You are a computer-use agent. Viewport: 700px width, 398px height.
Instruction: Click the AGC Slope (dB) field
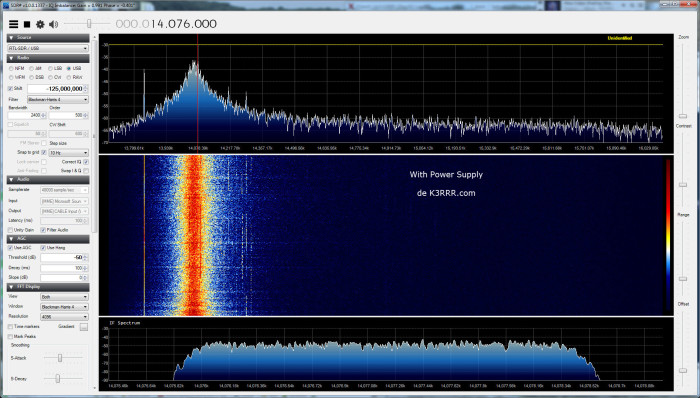(x=64, y=278)
